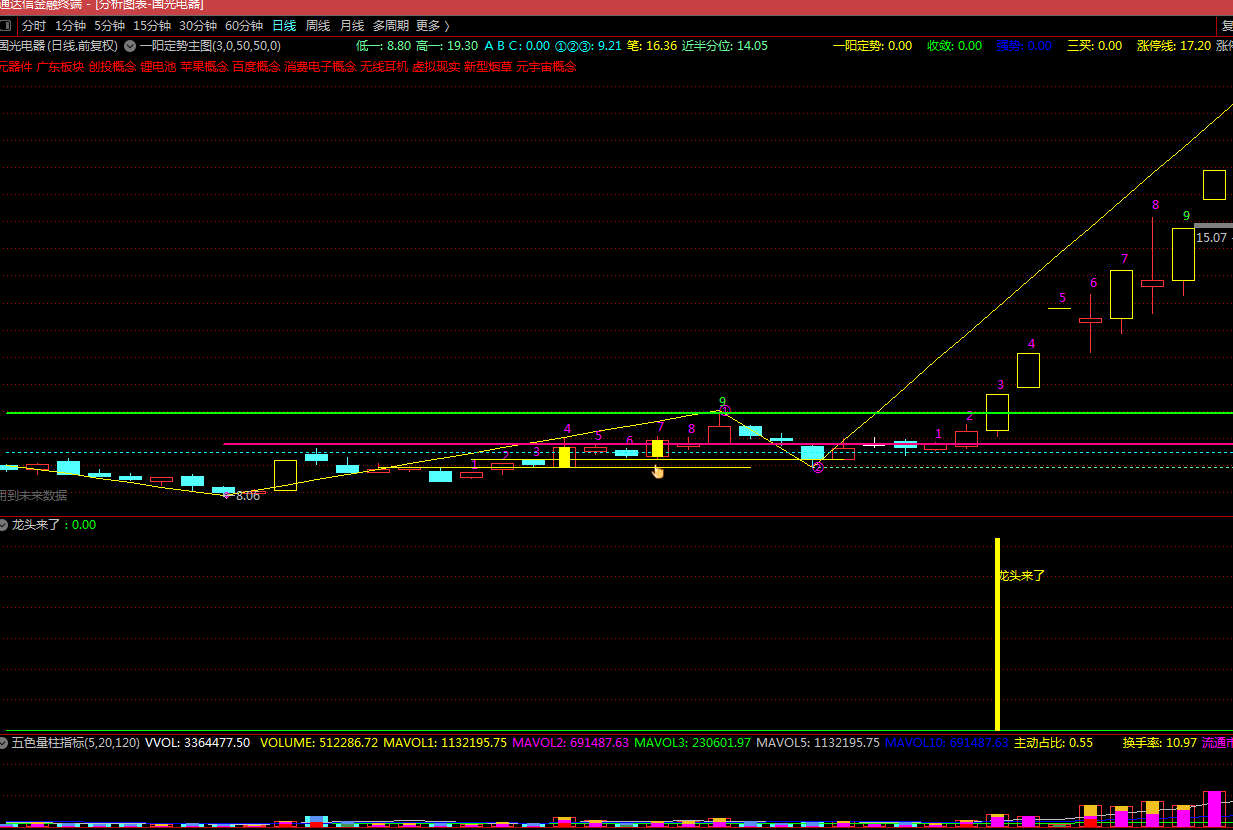Select the 5分钟 chart period
1233x830 pixels.
coord(109,26)
